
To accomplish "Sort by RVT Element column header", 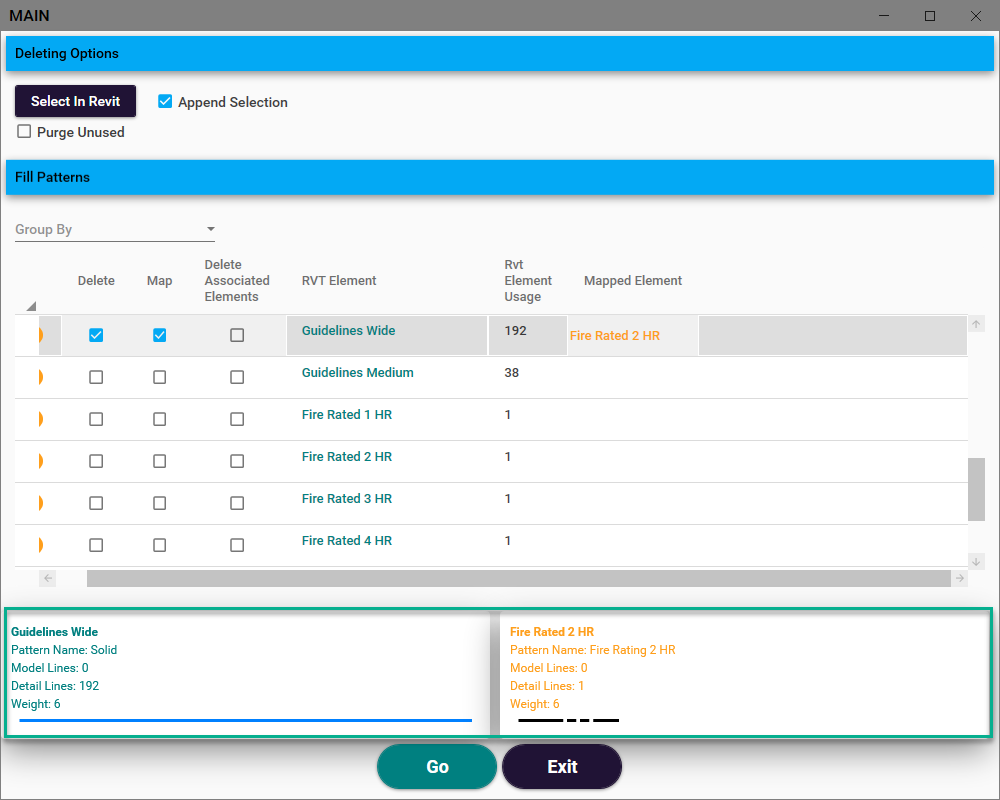I will [339, 281].
